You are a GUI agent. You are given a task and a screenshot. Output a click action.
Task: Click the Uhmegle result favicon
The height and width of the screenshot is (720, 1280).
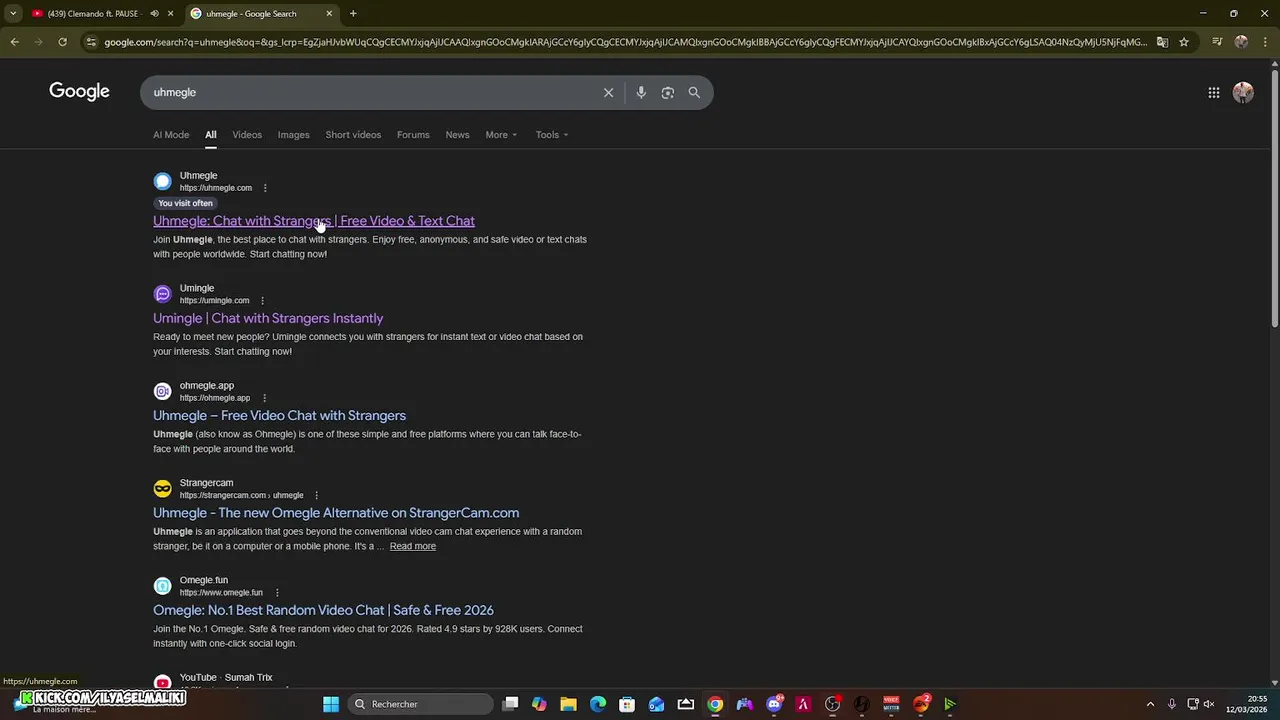162,182
